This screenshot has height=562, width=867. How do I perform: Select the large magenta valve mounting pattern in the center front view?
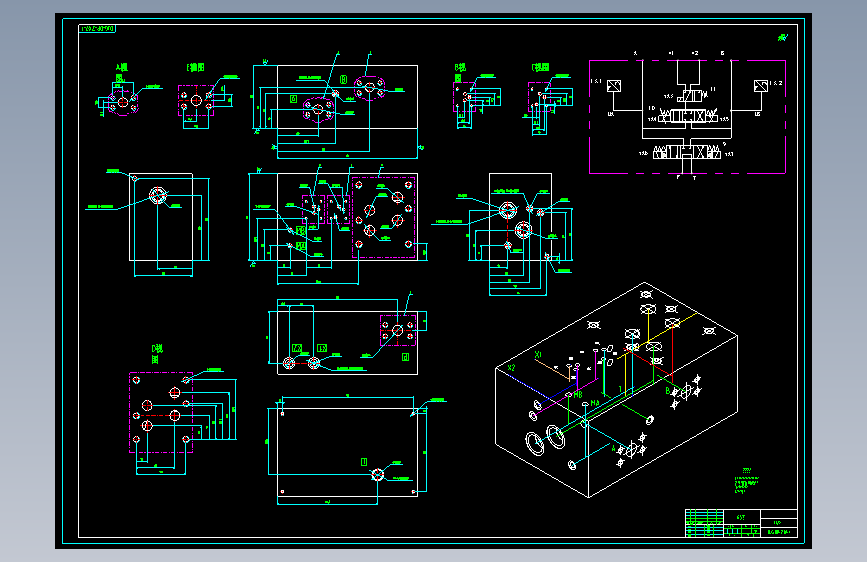[384, 217]
